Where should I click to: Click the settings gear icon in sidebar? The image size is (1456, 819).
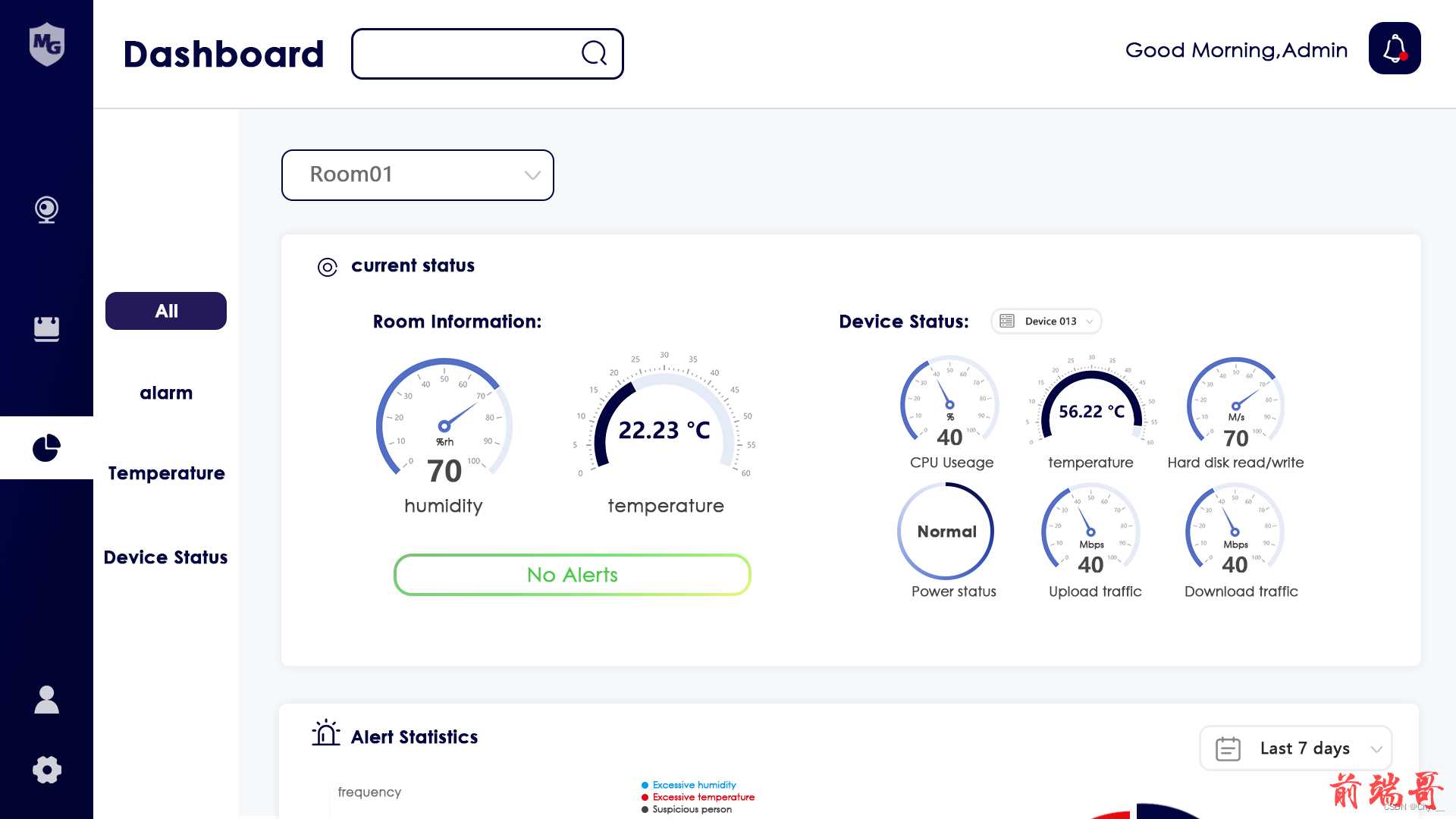pos(46,771)
